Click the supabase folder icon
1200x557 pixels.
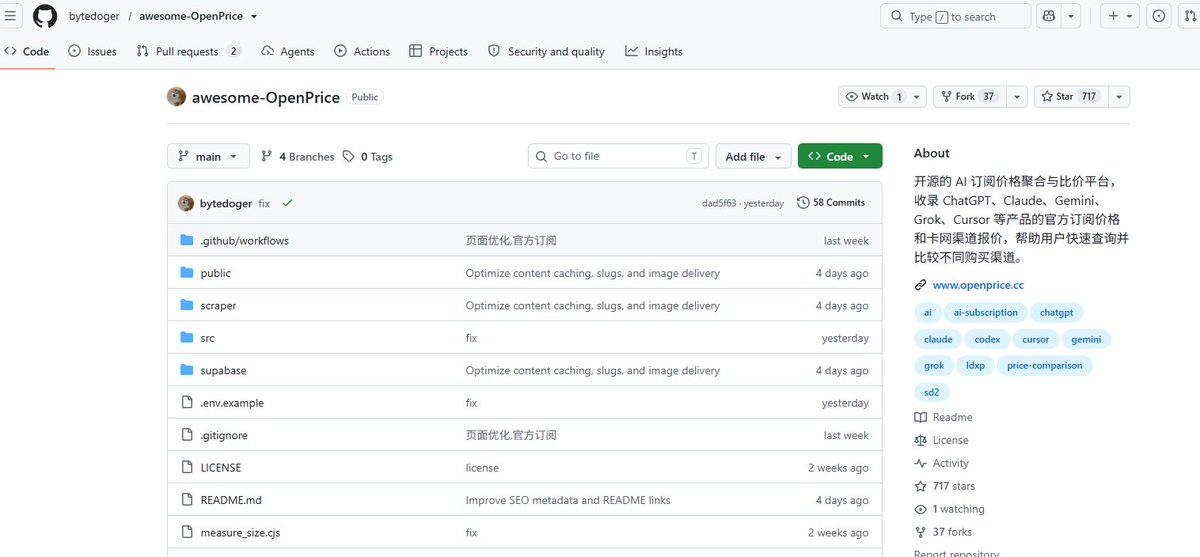click(186, 370)
